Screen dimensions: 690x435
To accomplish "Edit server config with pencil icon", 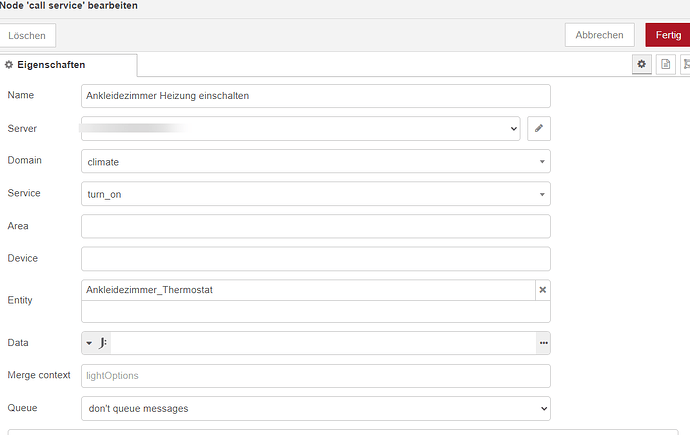I will pyautogui.click(x=539, y=128).
